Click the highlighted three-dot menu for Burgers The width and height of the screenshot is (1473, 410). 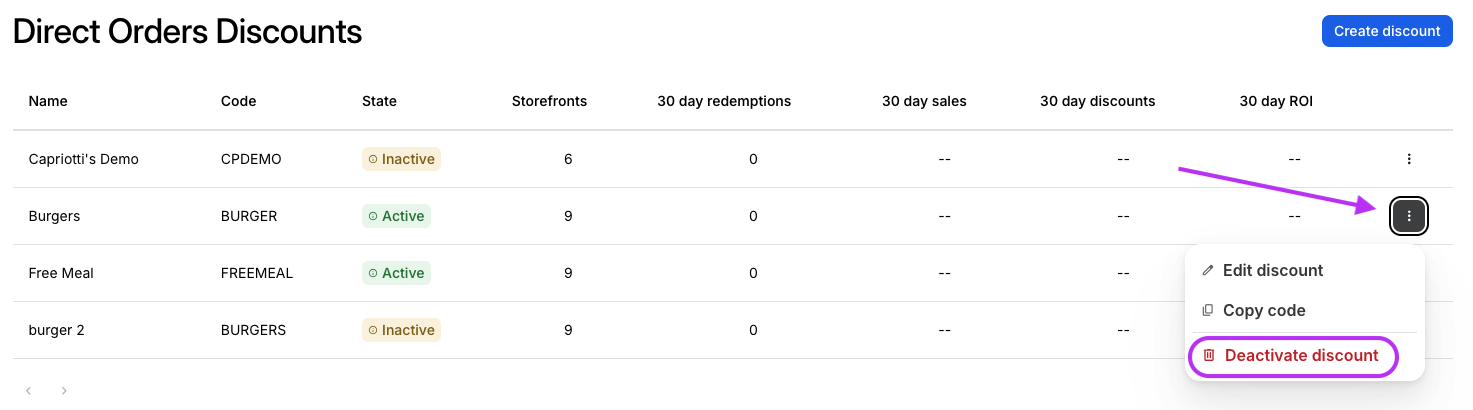[x=1408, y=216]
